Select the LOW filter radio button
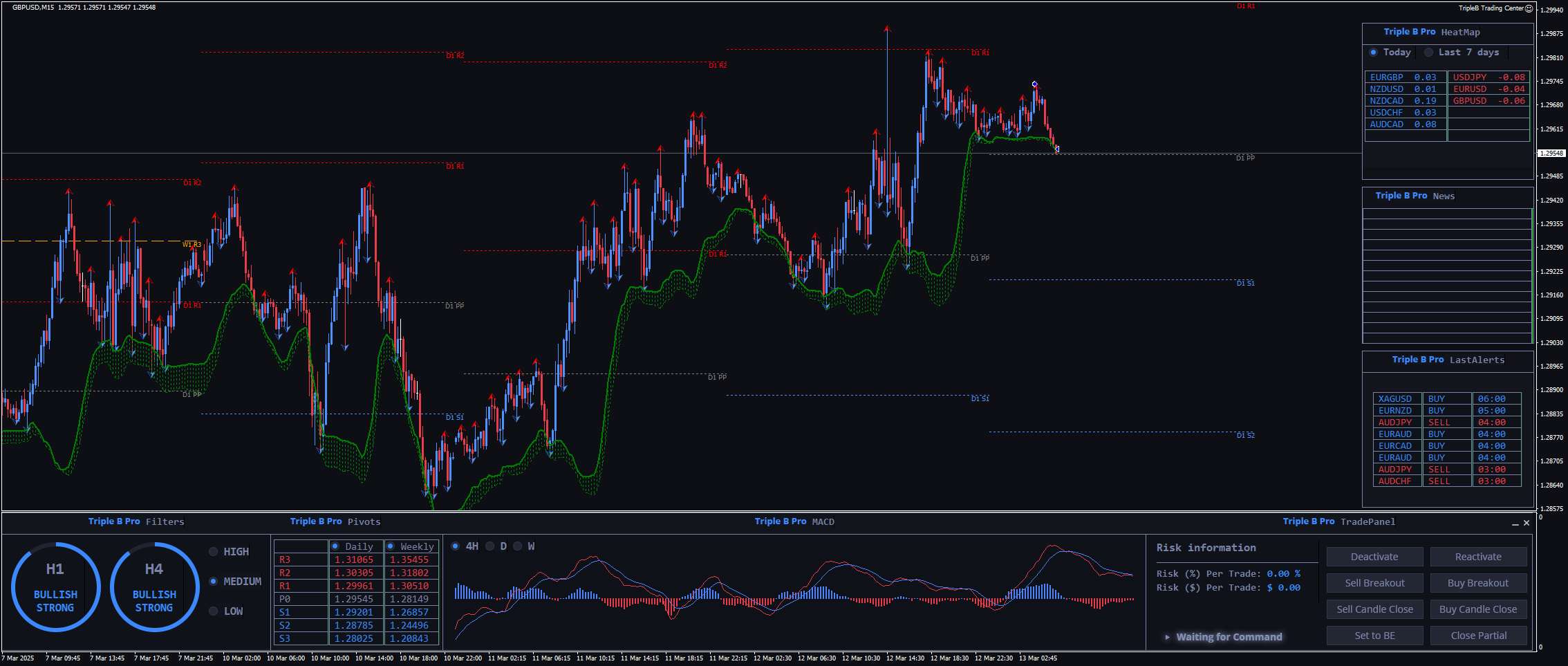Screen dimensions: 1568x666 (214, 611)
